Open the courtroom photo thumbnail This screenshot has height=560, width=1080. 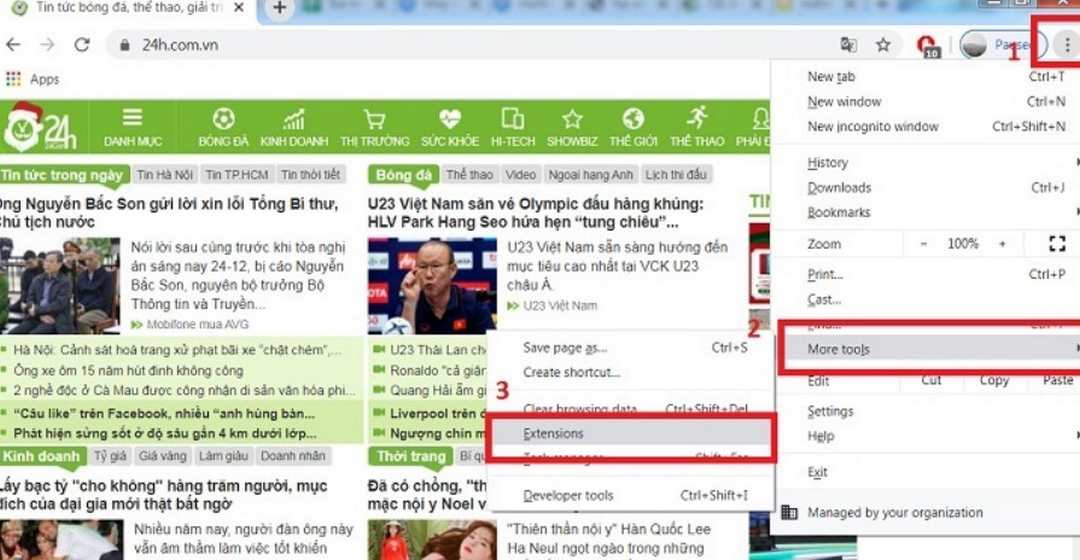pos(60,286)
